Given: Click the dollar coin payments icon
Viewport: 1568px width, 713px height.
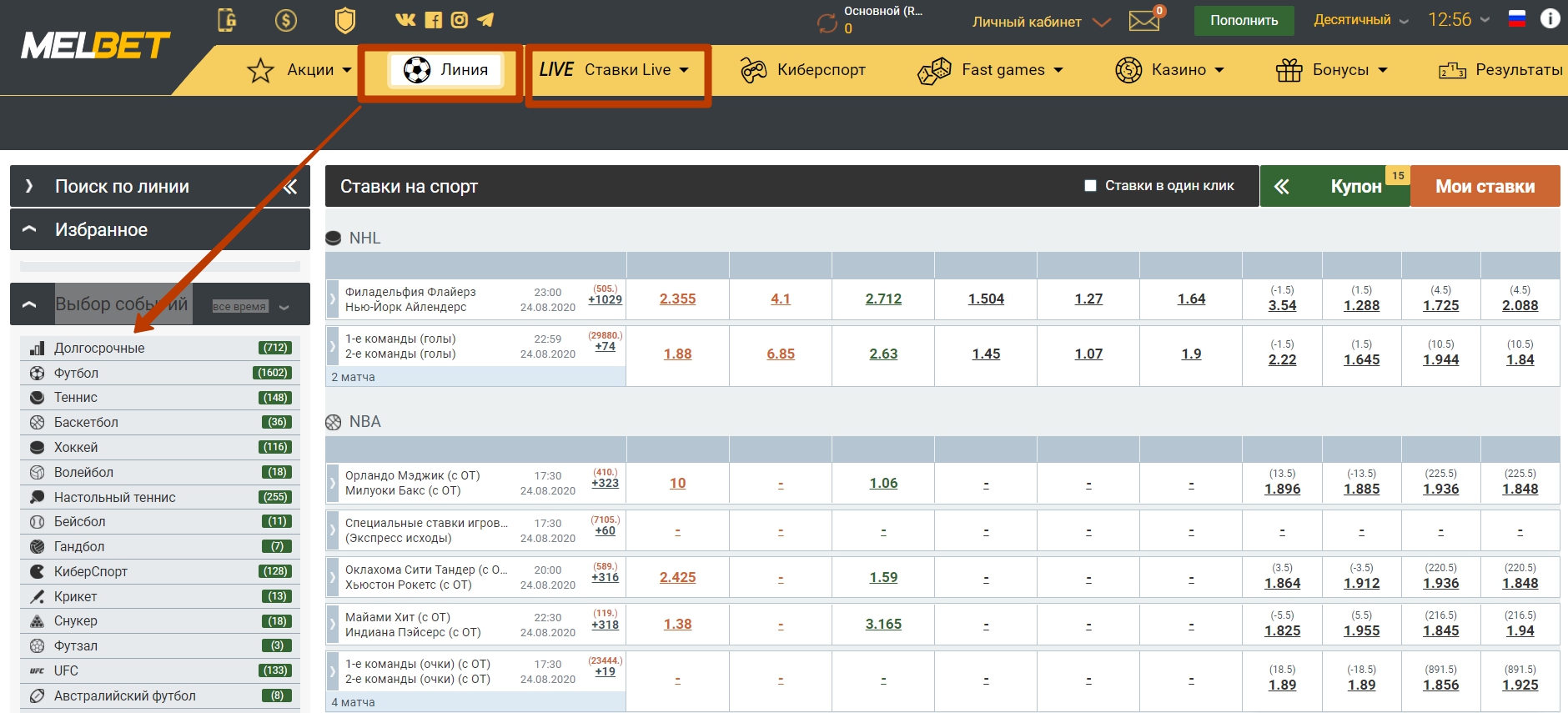Looking at the screenshot, I should click(x=286, y=20).
